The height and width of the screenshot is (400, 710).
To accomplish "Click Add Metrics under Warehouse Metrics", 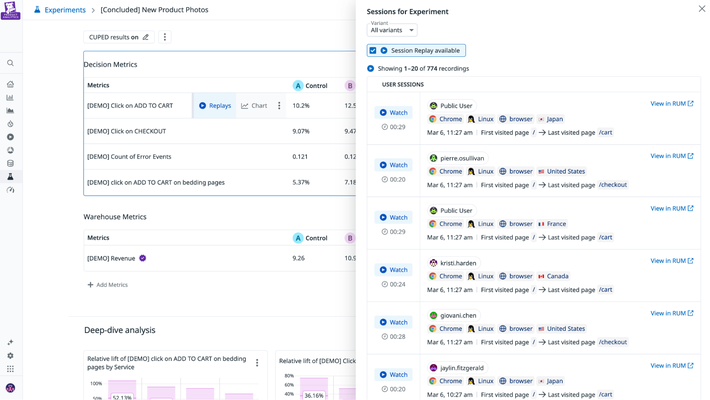I will [x=107, y=285].
